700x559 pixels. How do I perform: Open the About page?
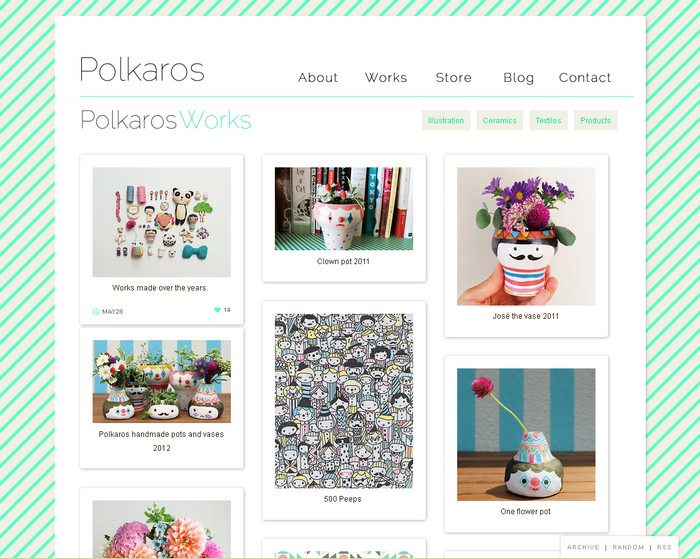[318, 78]
